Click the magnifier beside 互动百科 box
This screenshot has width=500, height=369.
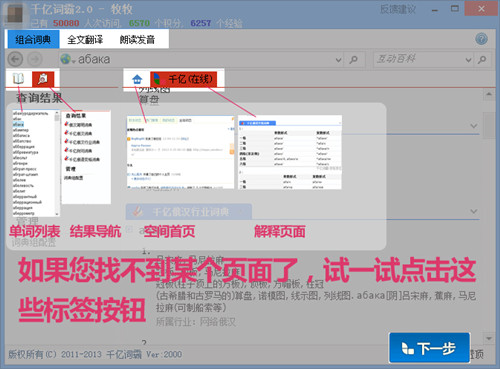pos(482,60)
